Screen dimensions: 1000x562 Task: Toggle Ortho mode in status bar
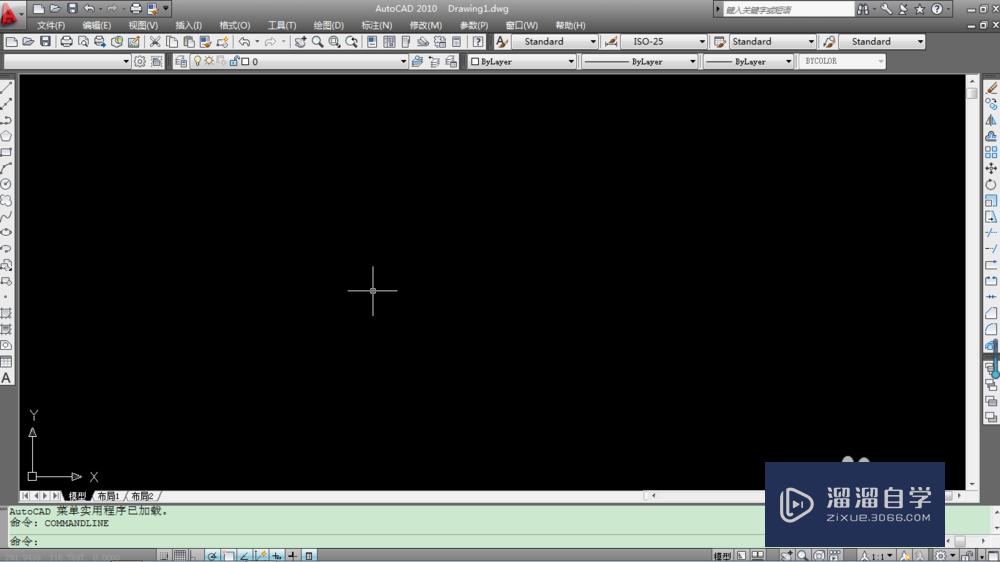pos(196,556)
